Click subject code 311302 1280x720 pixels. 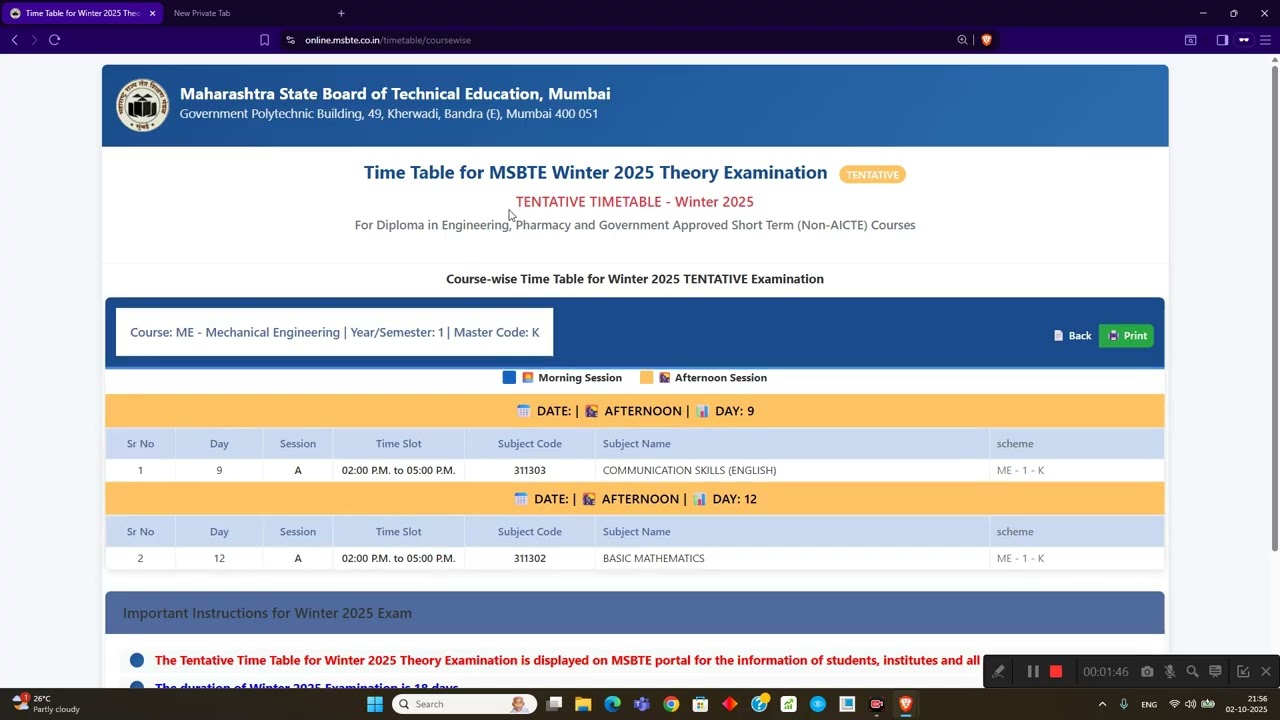point(530,558)
